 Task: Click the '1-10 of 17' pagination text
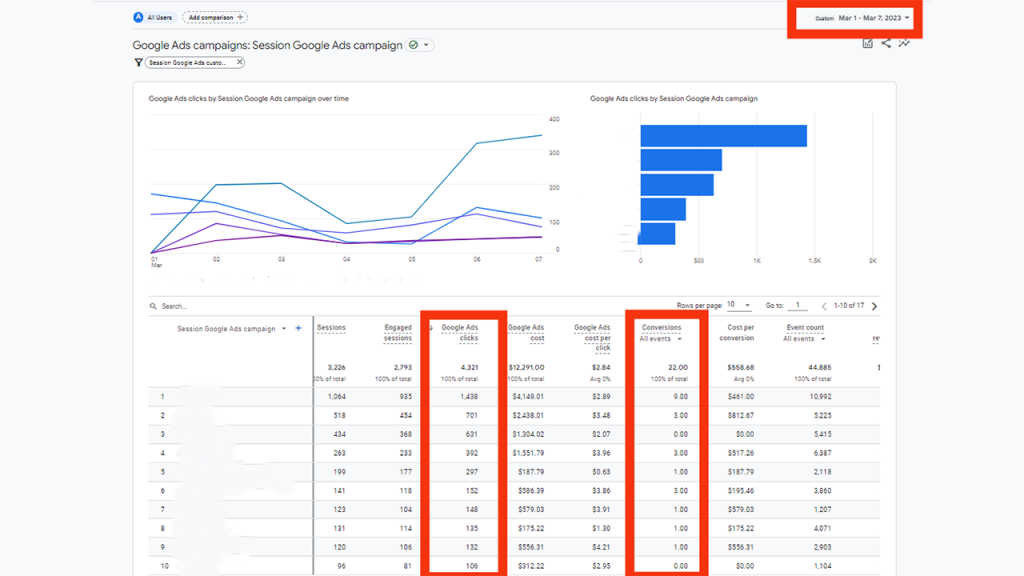[x=849, y=306]
